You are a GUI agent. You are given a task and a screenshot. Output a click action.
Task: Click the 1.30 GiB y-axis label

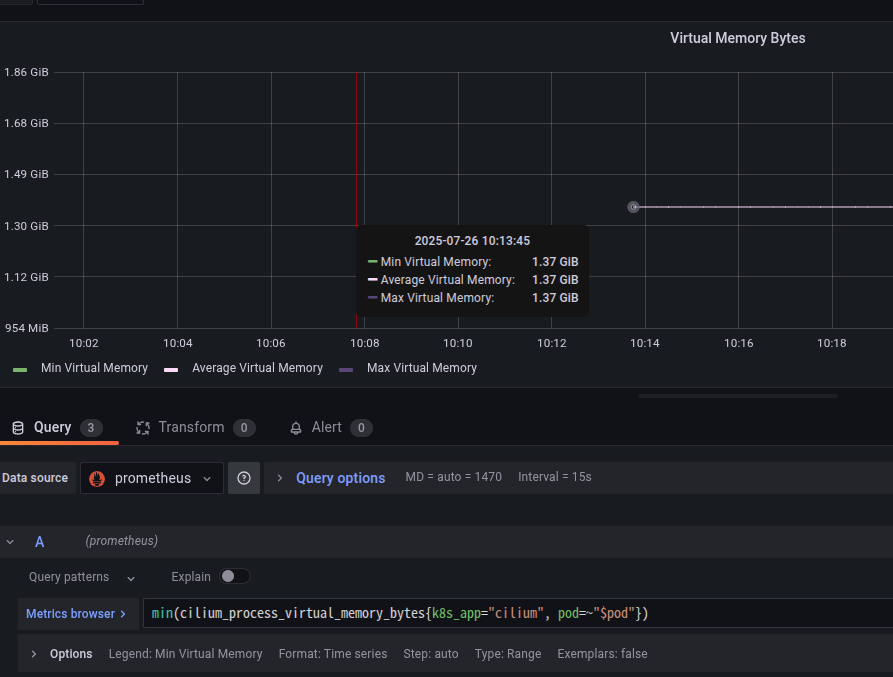pos(26,226)
